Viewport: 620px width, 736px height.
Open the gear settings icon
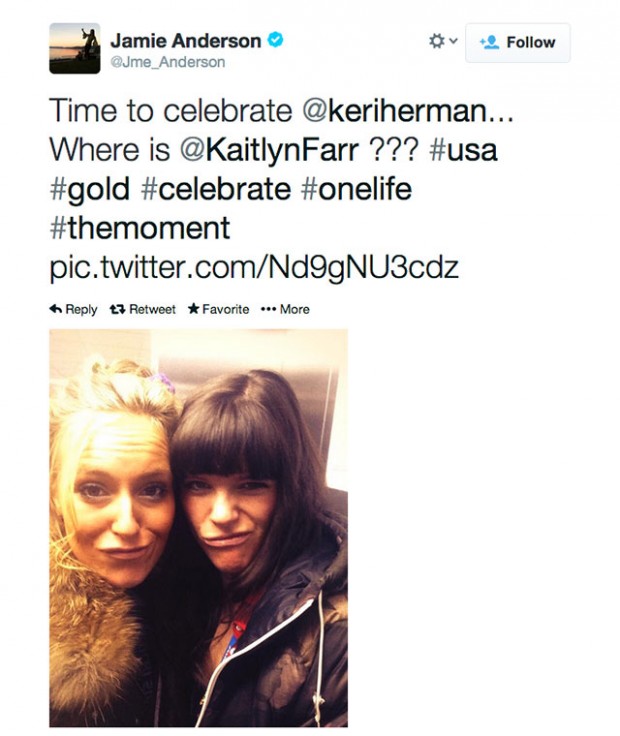tap(436, 41)
